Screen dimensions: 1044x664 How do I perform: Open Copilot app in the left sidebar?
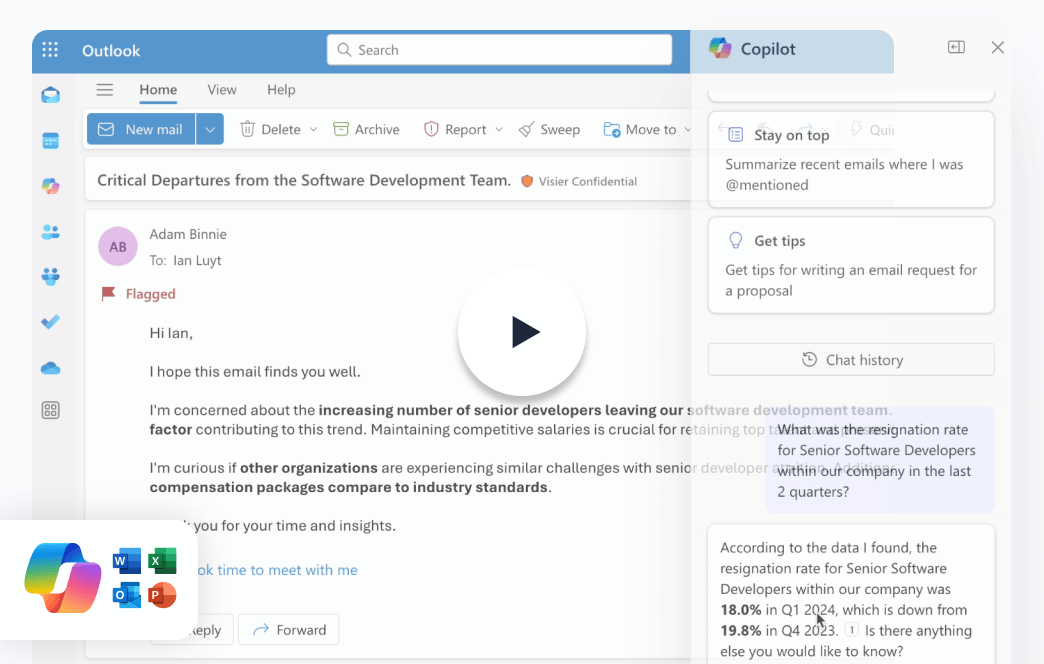click(50, 186)
